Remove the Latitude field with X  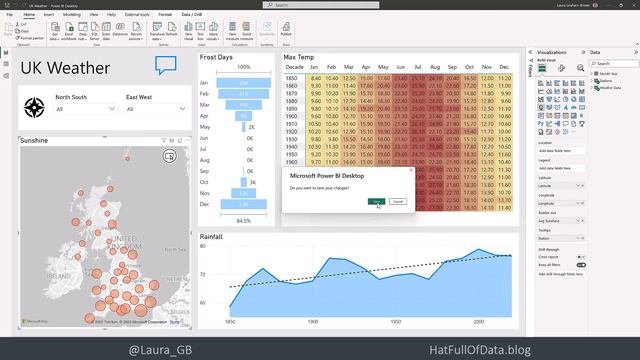point(583,186)
